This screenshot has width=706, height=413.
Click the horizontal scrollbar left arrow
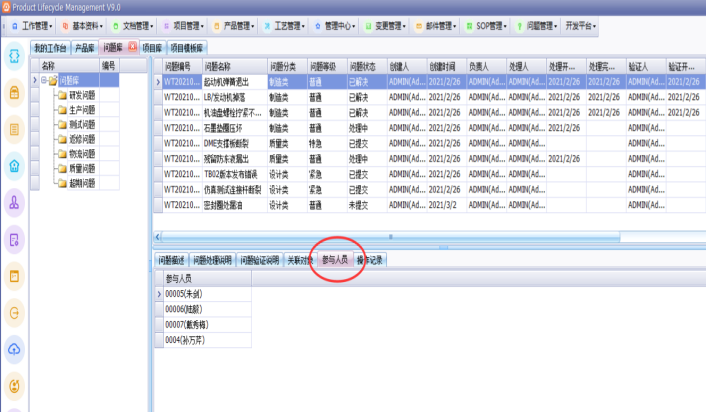(157, 236)
